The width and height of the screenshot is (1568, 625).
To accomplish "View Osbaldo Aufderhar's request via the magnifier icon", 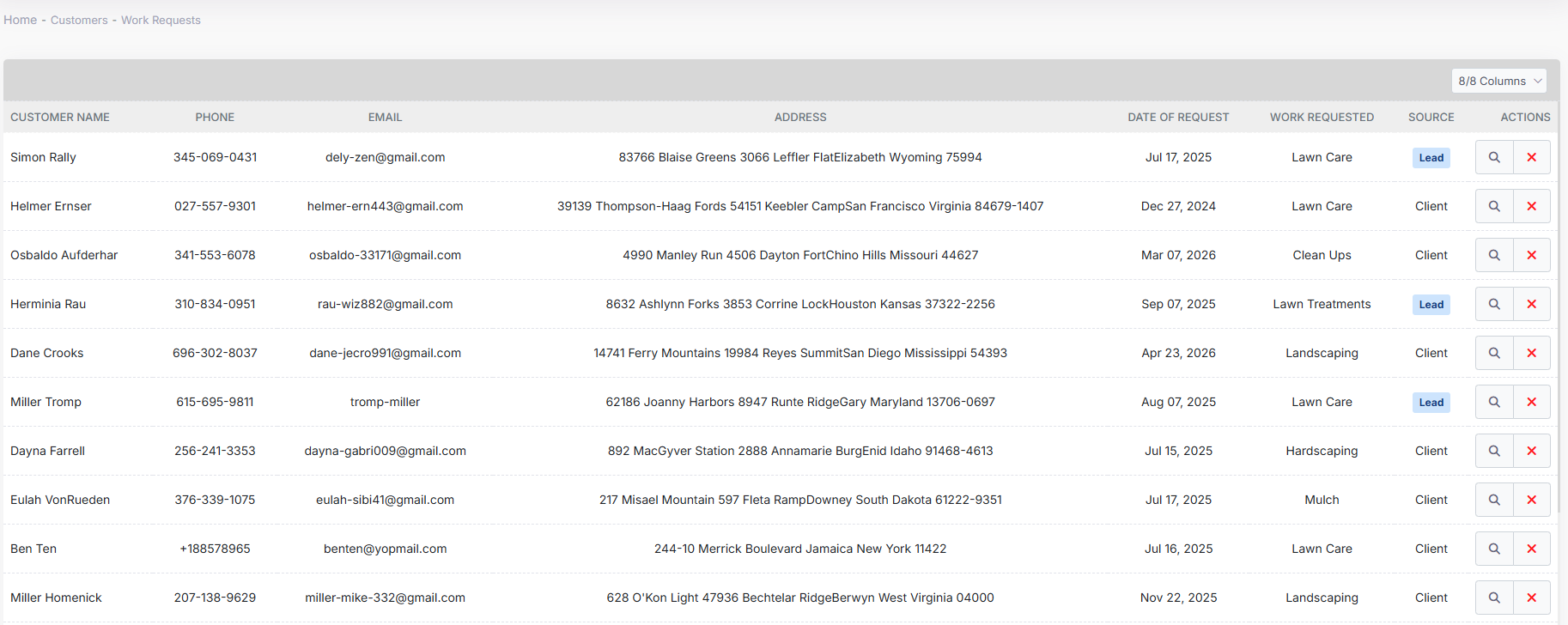I will tap(1494, 255).
